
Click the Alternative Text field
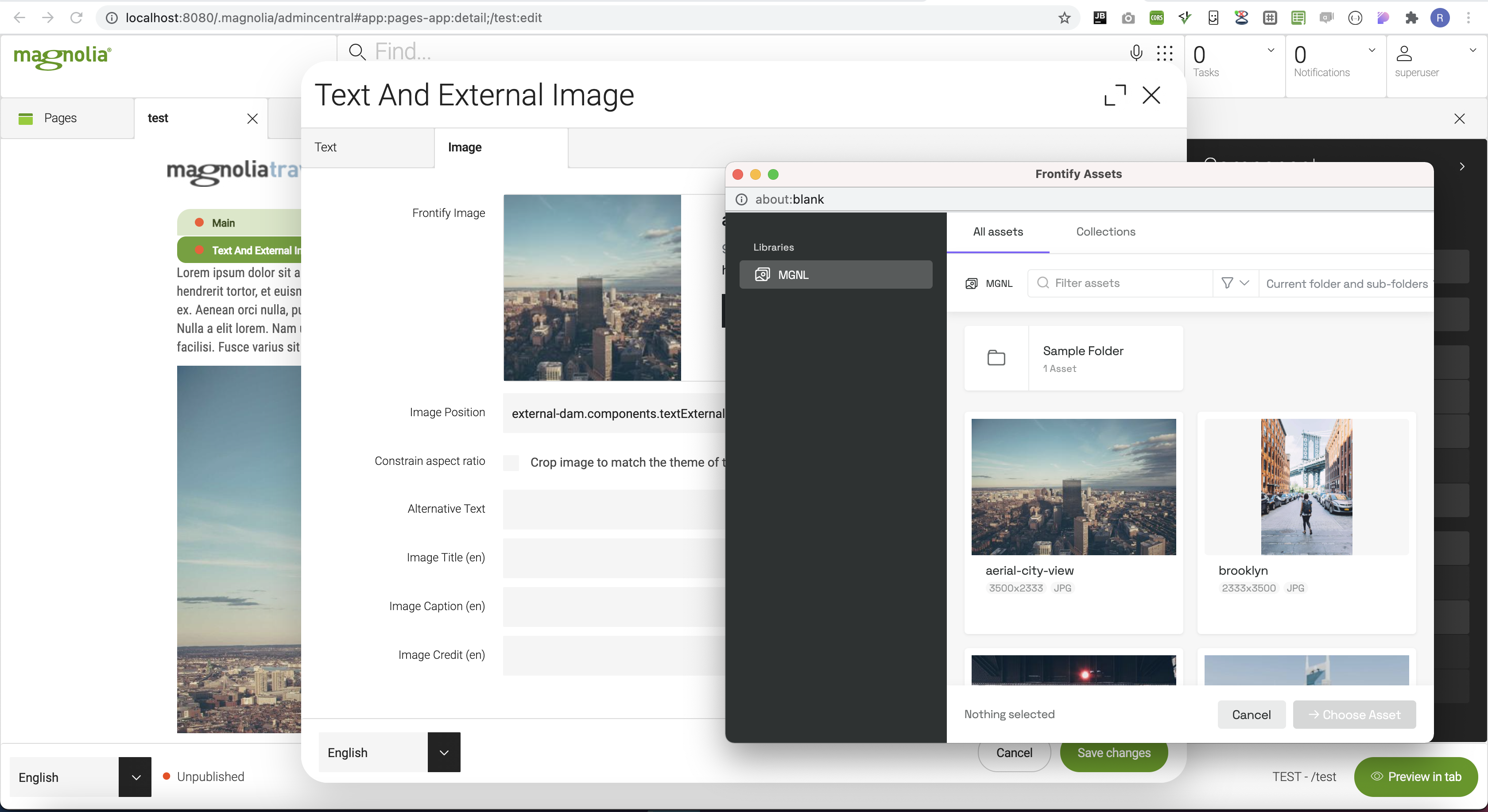[x=614, y=509]
